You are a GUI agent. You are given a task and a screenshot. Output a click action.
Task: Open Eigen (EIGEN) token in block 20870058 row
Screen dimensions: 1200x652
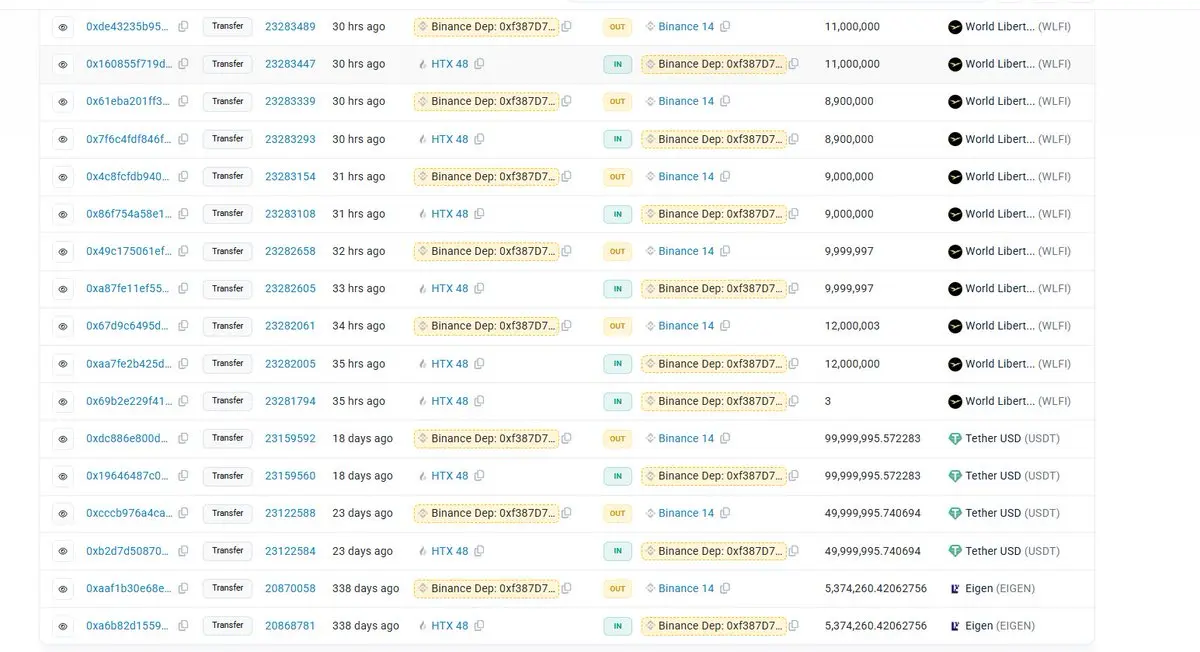(992, 588)
